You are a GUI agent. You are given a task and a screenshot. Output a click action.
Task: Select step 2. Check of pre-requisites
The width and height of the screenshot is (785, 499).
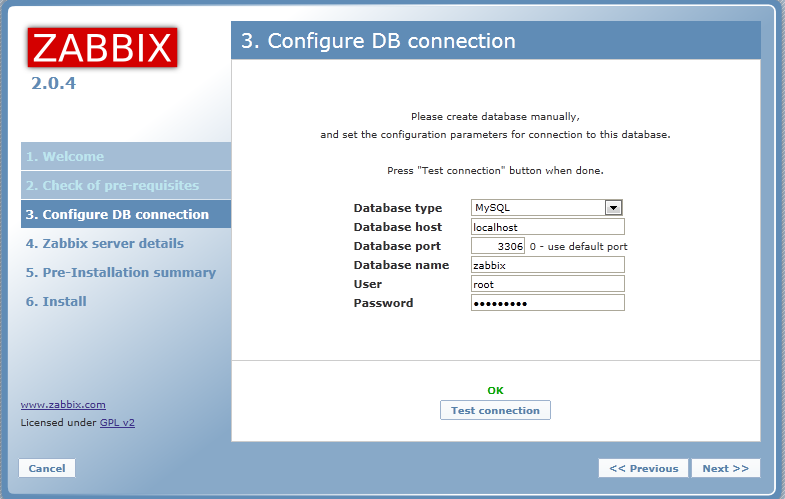coord(126,185)
